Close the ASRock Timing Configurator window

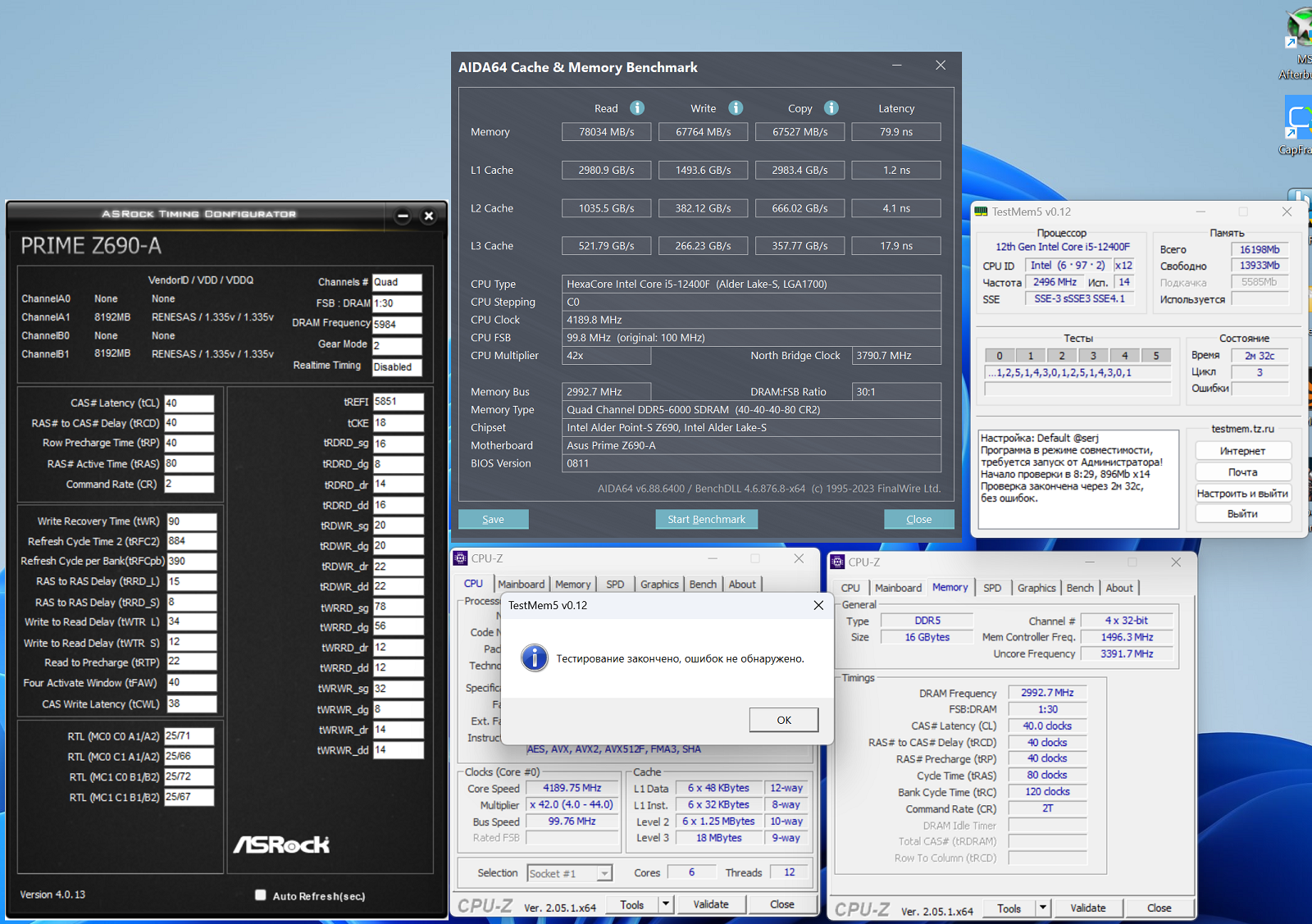(x=428, y=216)
